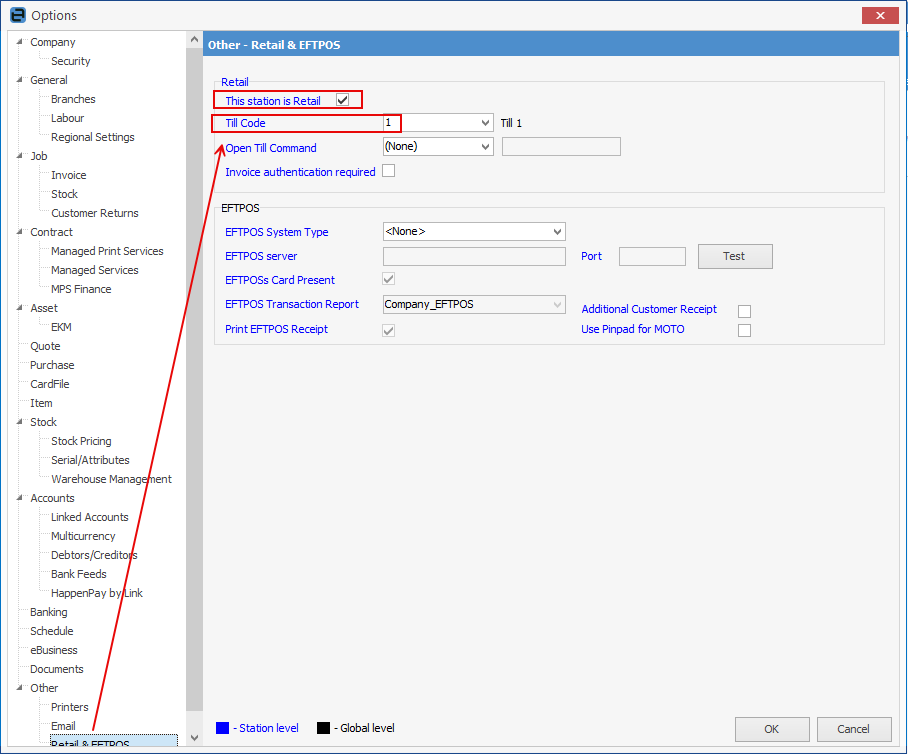908x754 pixels.
Task: Select Stock under Job
Action: pos(64,194)
